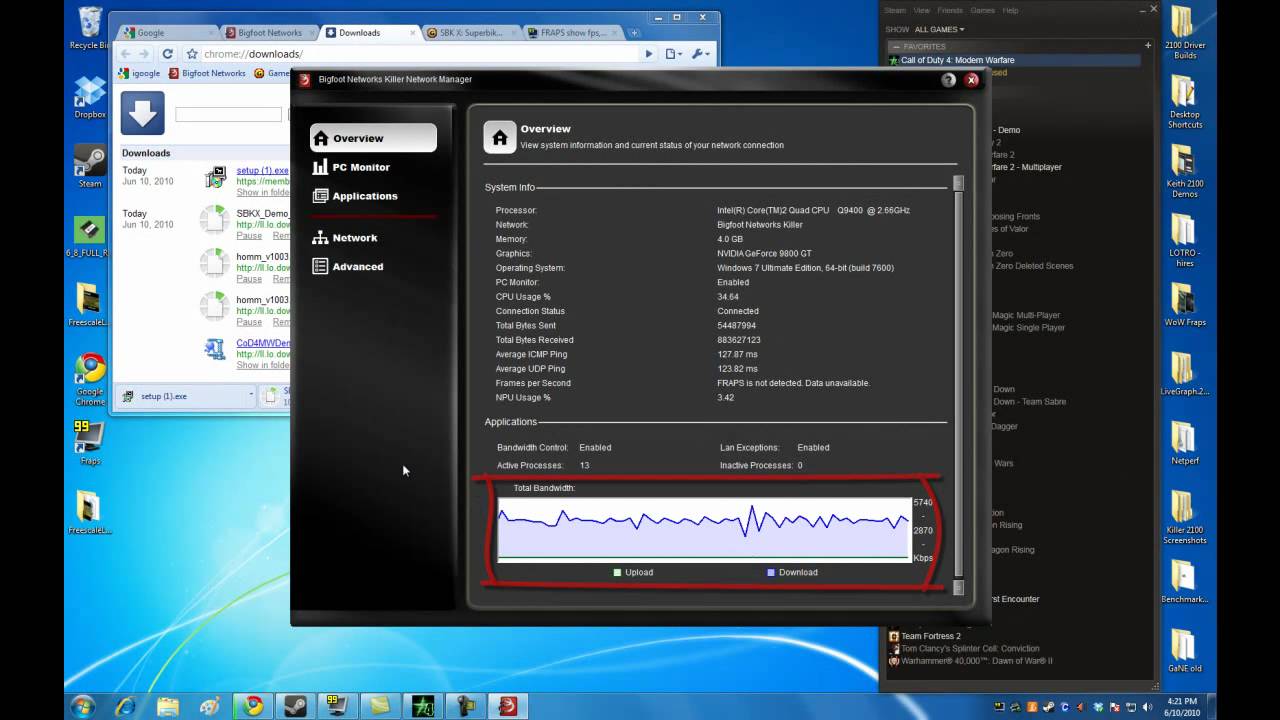1280x720 pixels.
Task: Click the Total Bytes Sent value 54487994
Action: tap(737, 326)
